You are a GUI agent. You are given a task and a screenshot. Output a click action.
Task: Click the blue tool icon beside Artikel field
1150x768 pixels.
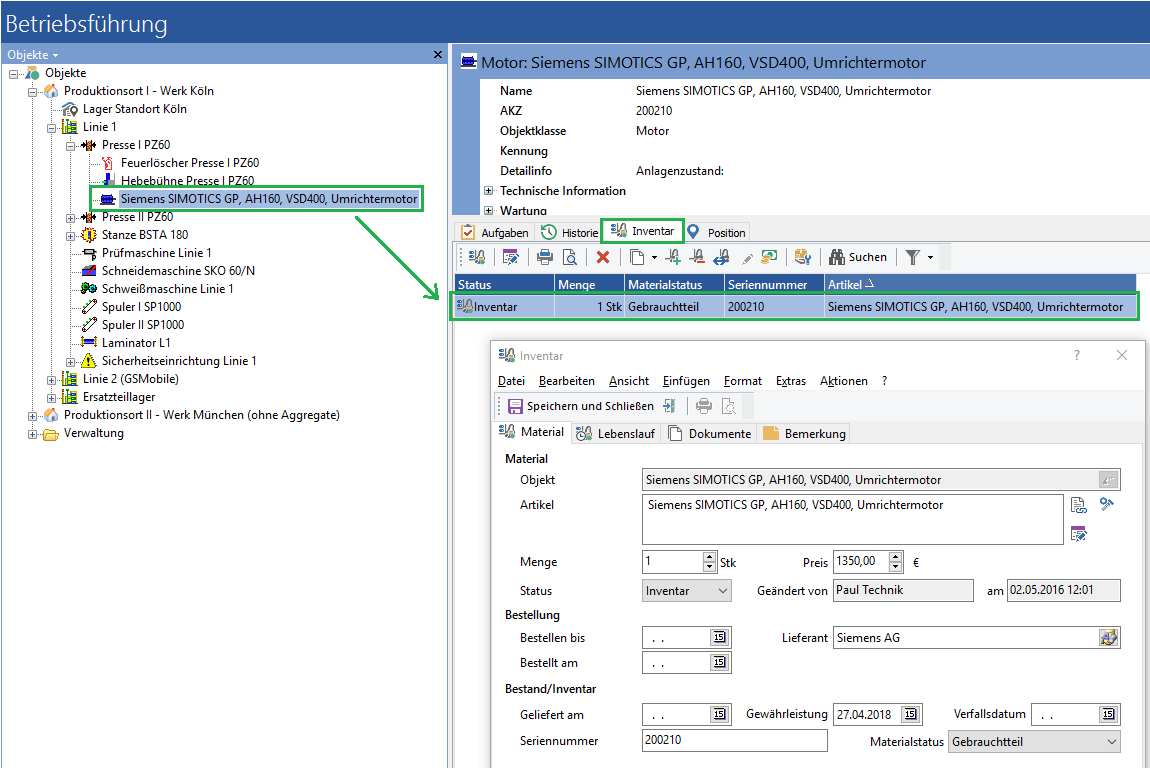(1107, 504)
